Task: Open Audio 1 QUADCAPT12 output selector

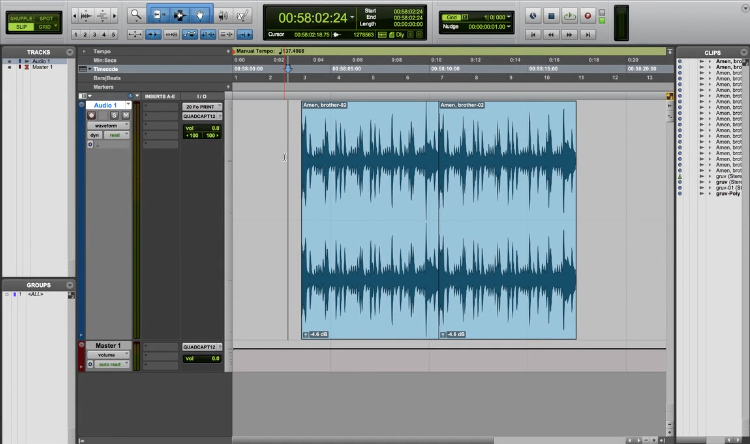Action: (202, 116)
